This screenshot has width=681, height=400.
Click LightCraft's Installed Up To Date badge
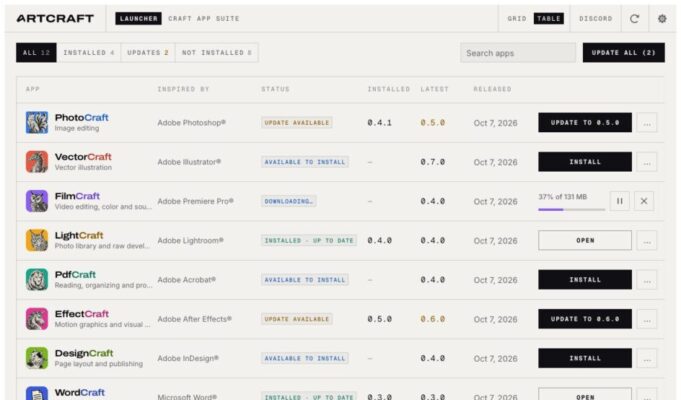click(309, 241)
